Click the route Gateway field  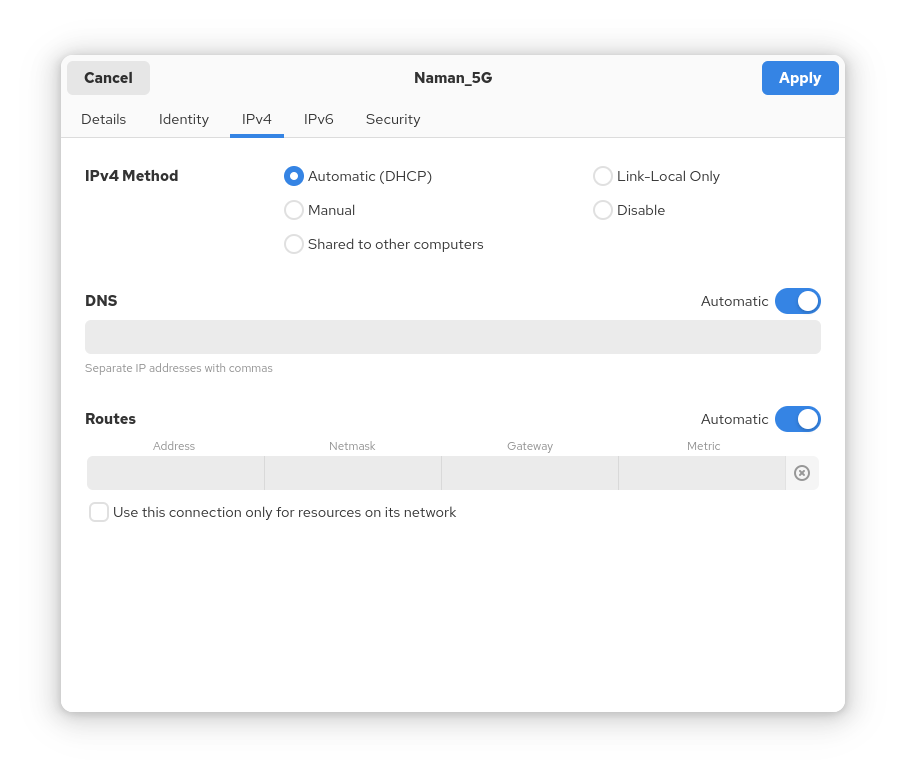[530, 473]
